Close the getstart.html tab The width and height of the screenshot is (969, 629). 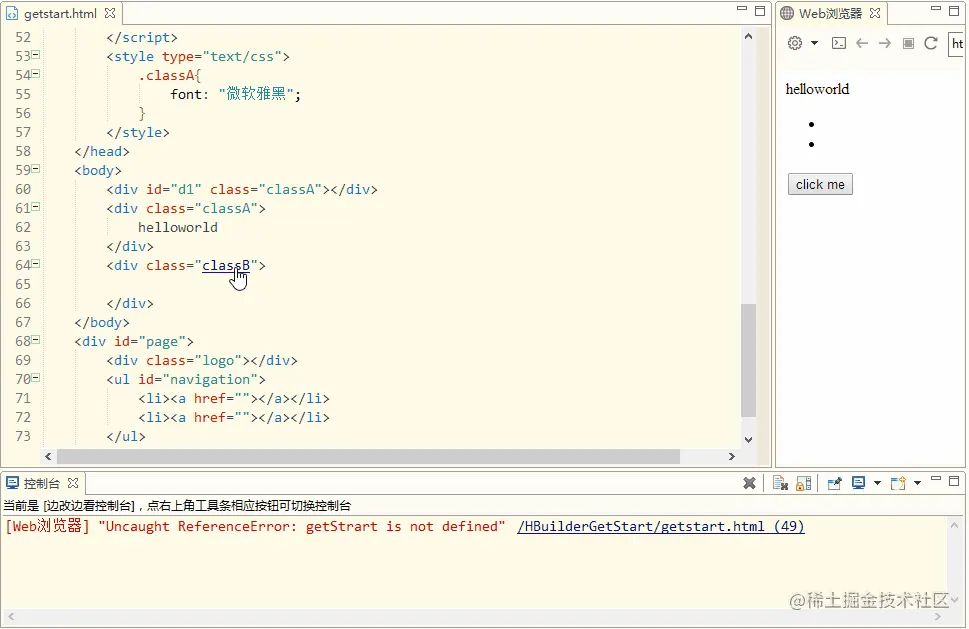[110, 13]
